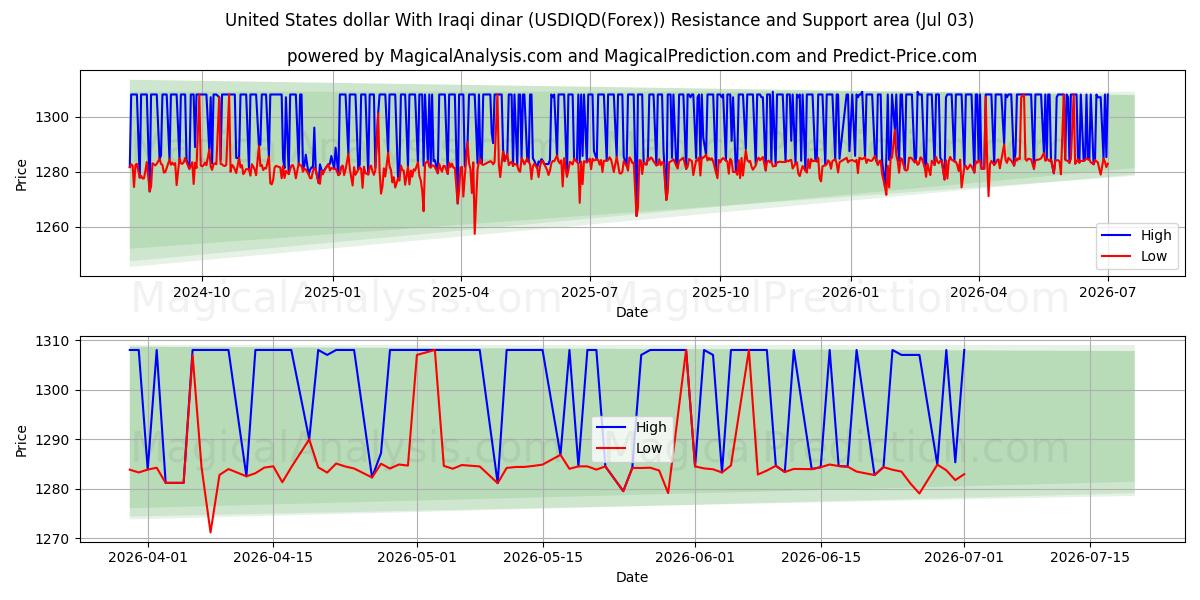Click the 2026-06-15 label on bottom chart
The height and width of the screenshot is (600, 1200).
(821, 557)
